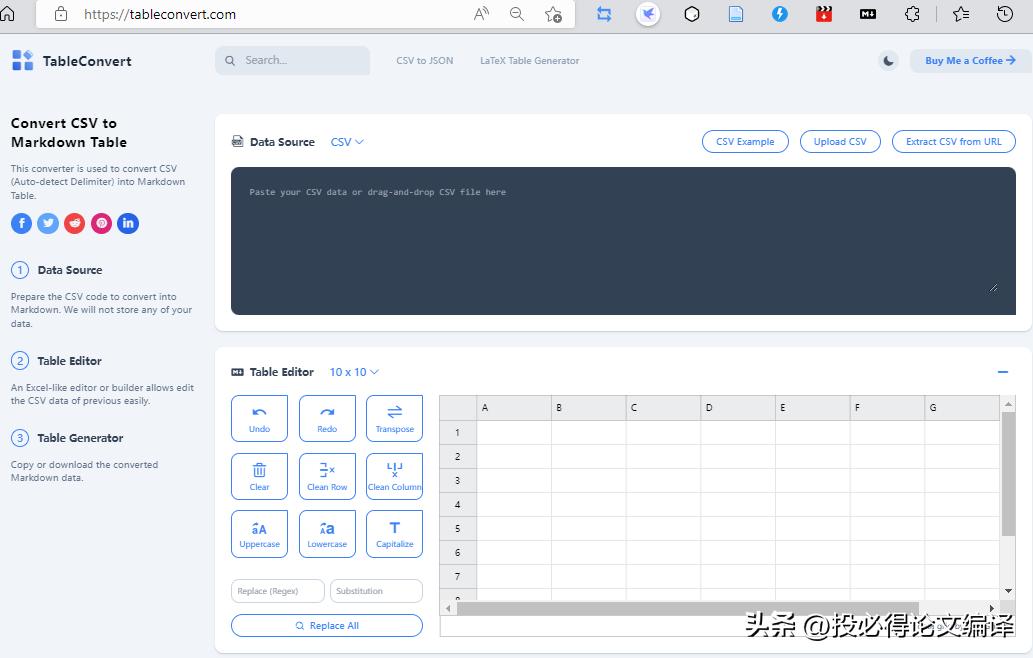
Task: Click the table horizontal scrollbar thumb
Action: point(688,608)
